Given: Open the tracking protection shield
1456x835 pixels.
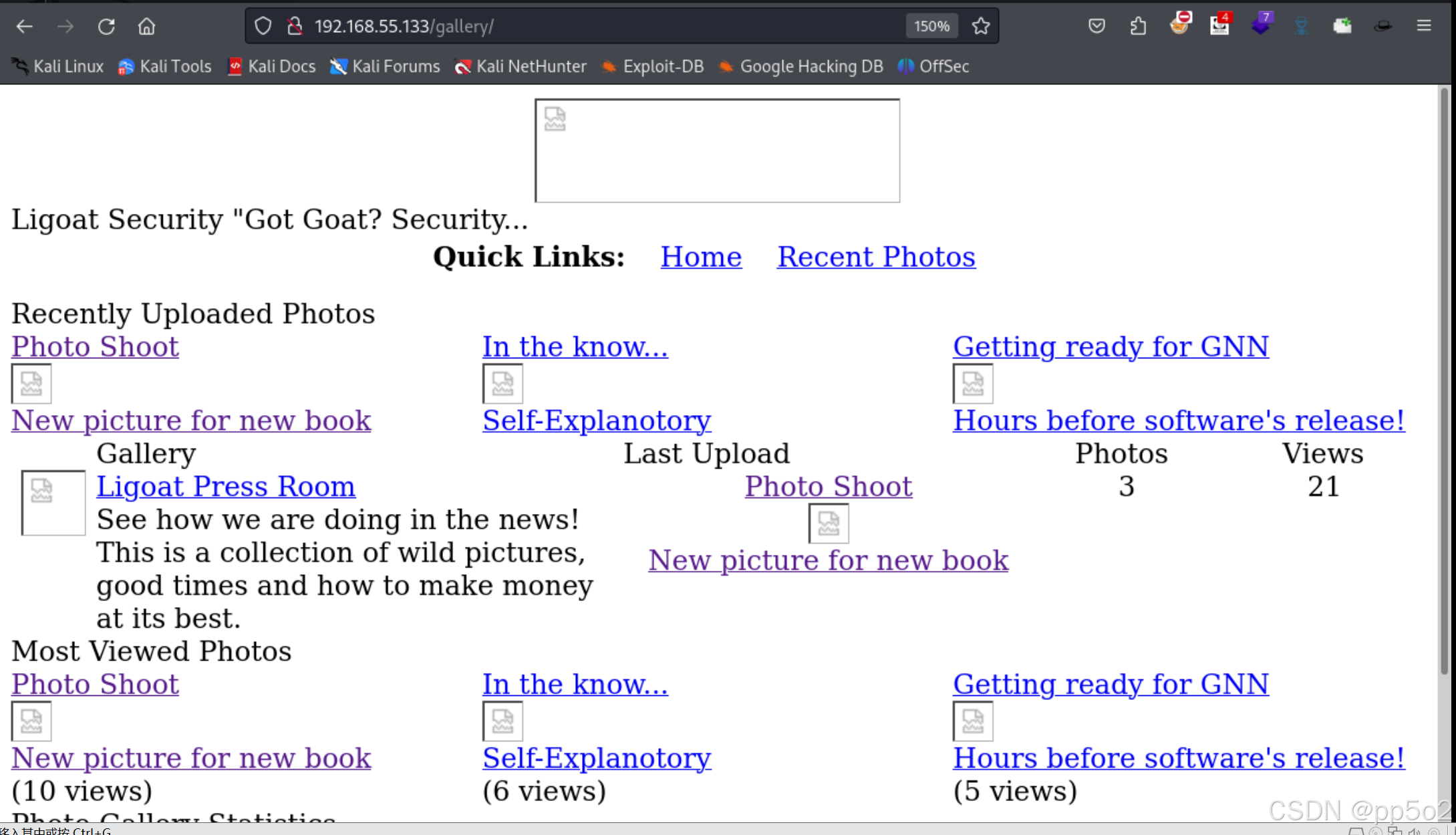Looking at the screenshot, I should tap(263, 26).
